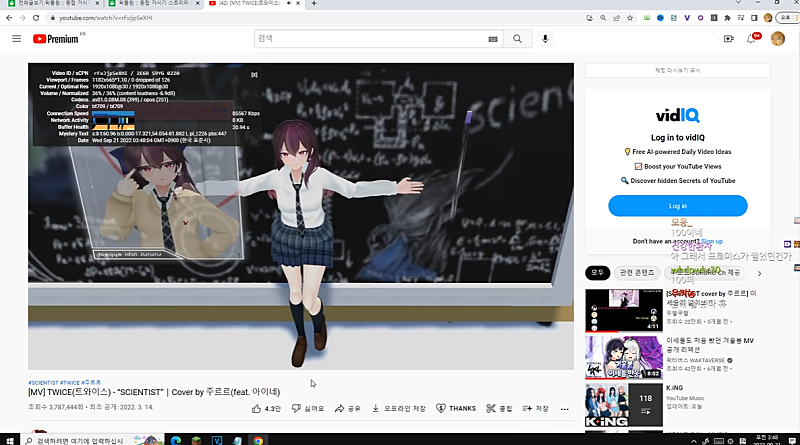Open Minecraft from the taskbar
The width and height of the screenshot is (800, 445).
[196, 440]
